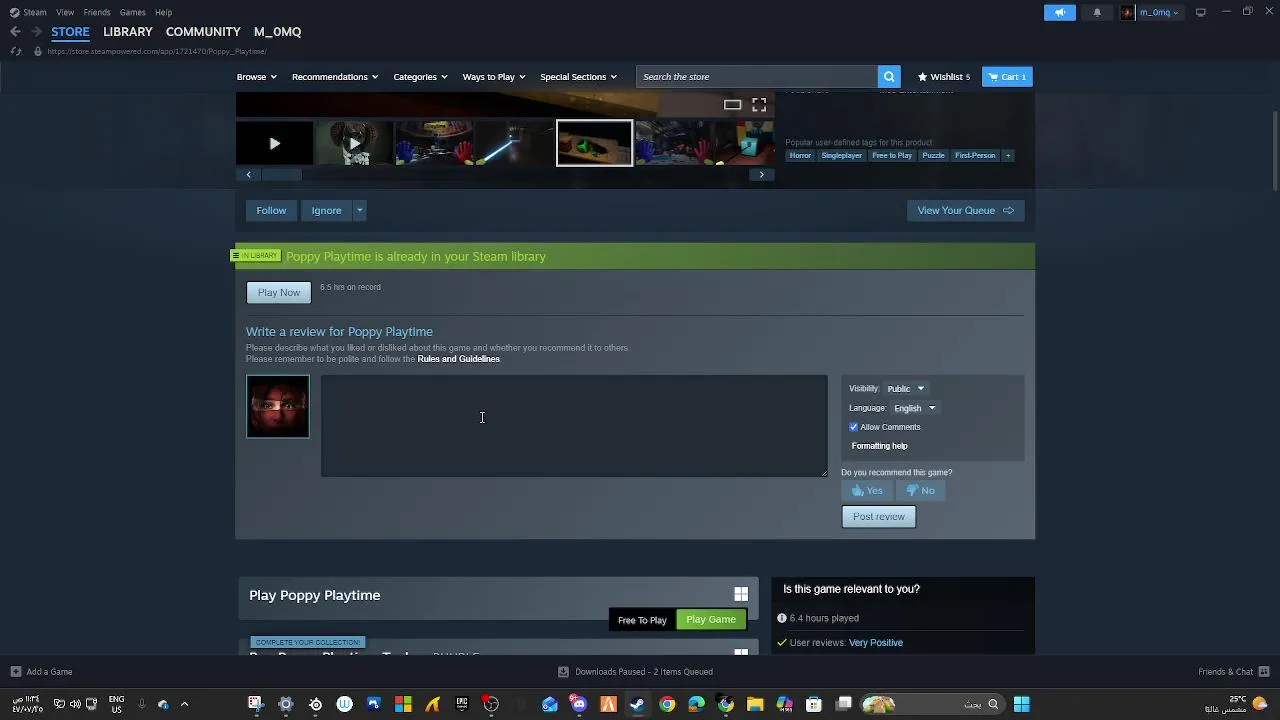Open Discord from the Windows taskbar
Screen dimensions: 1280x720
(x=579, y=704)
